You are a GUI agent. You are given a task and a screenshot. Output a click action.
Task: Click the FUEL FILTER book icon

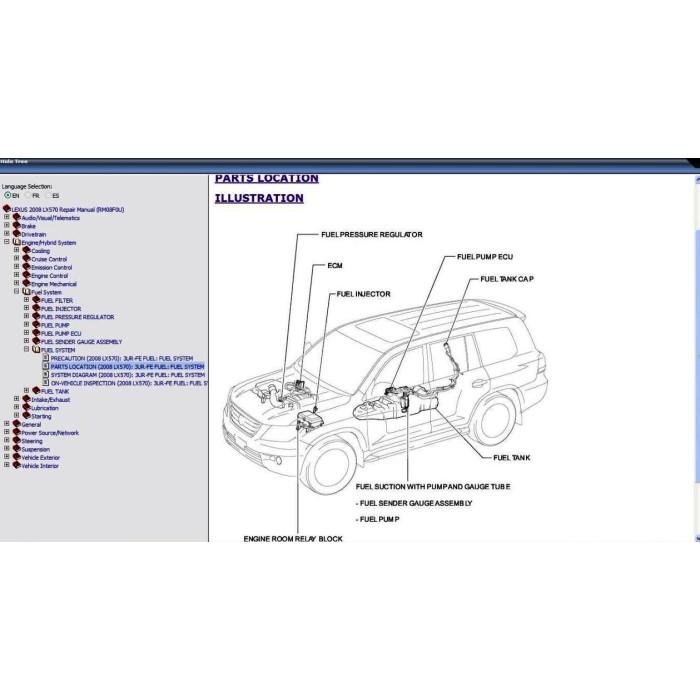coord(36,300)
